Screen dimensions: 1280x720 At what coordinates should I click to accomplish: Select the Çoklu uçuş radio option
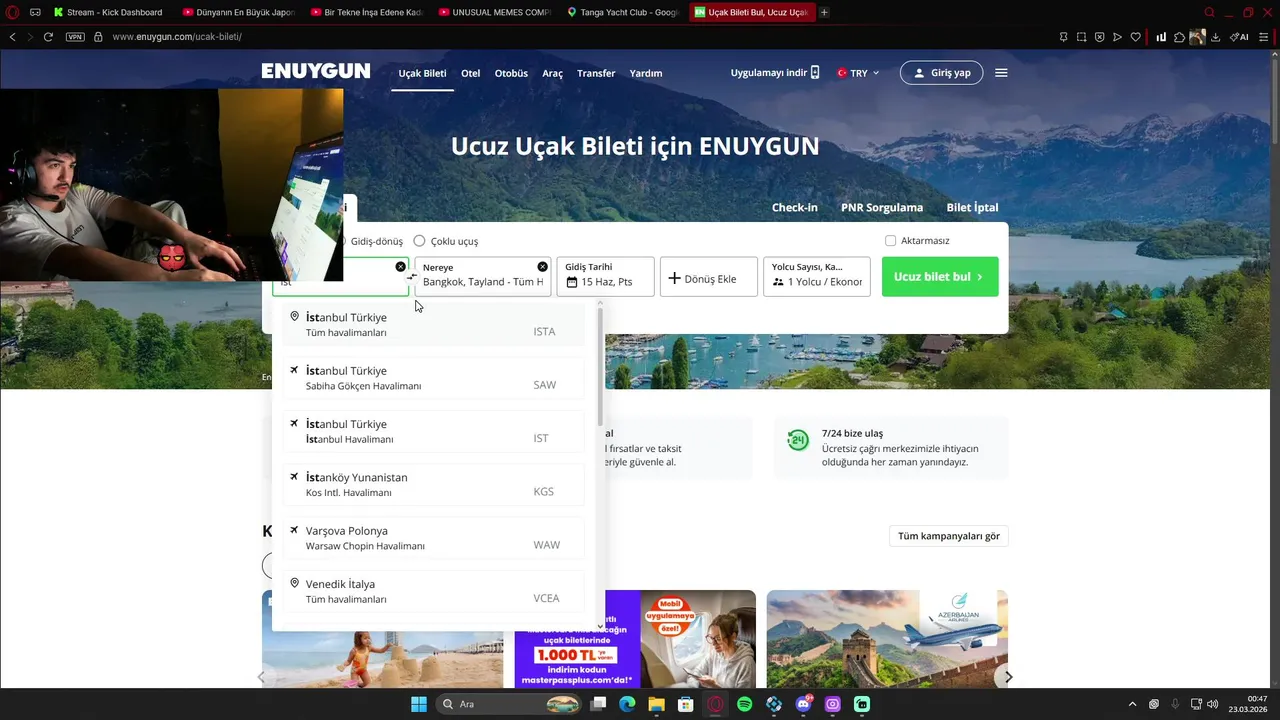point(419,241)
